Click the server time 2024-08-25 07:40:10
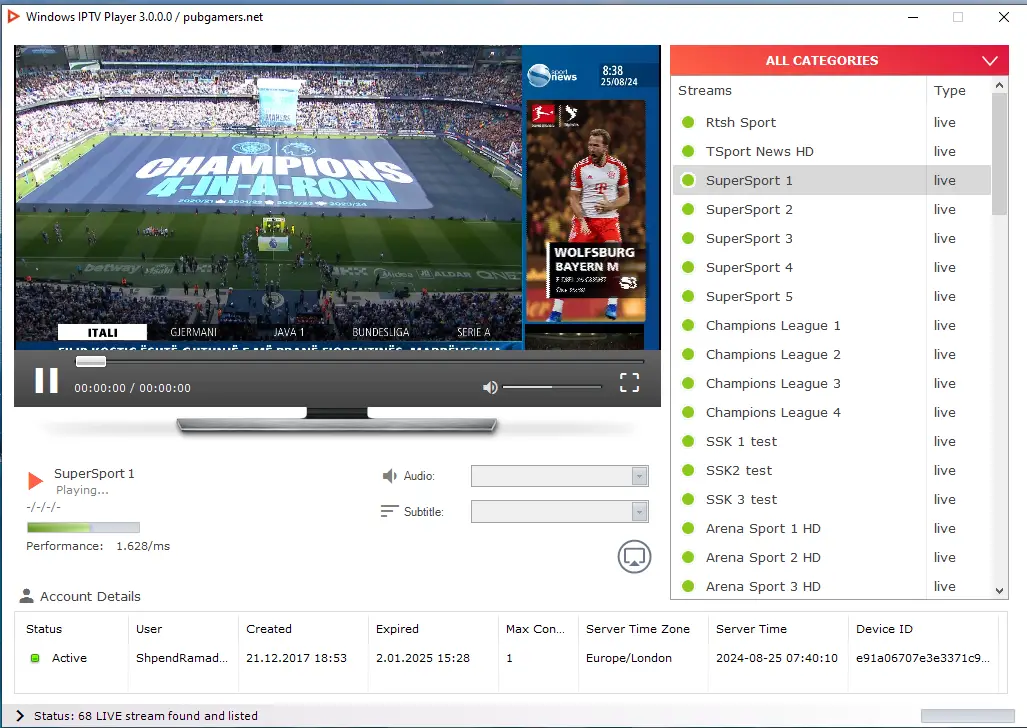 [x=777, y=658]
